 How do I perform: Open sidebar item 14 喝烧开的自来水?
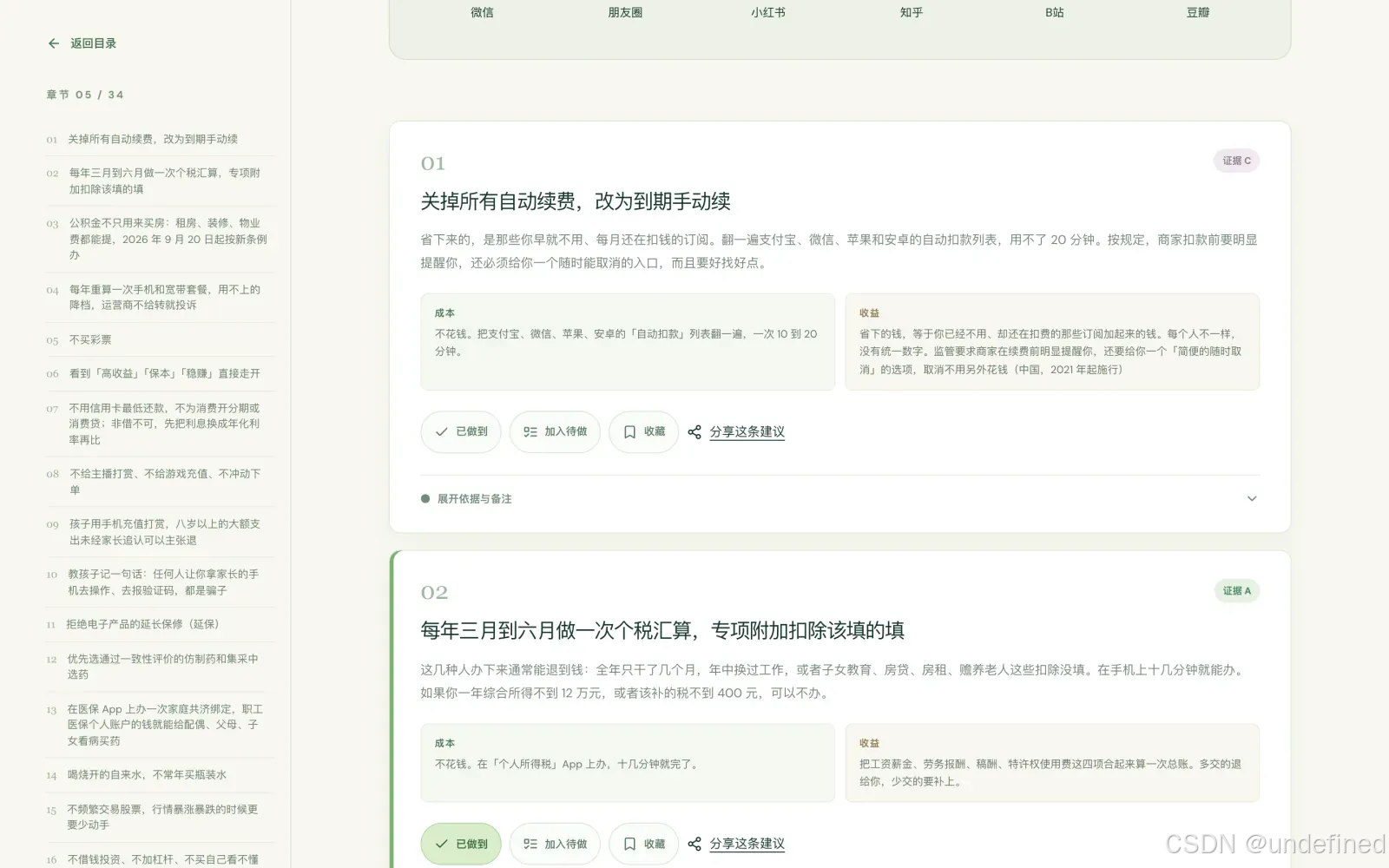point(160,775)
